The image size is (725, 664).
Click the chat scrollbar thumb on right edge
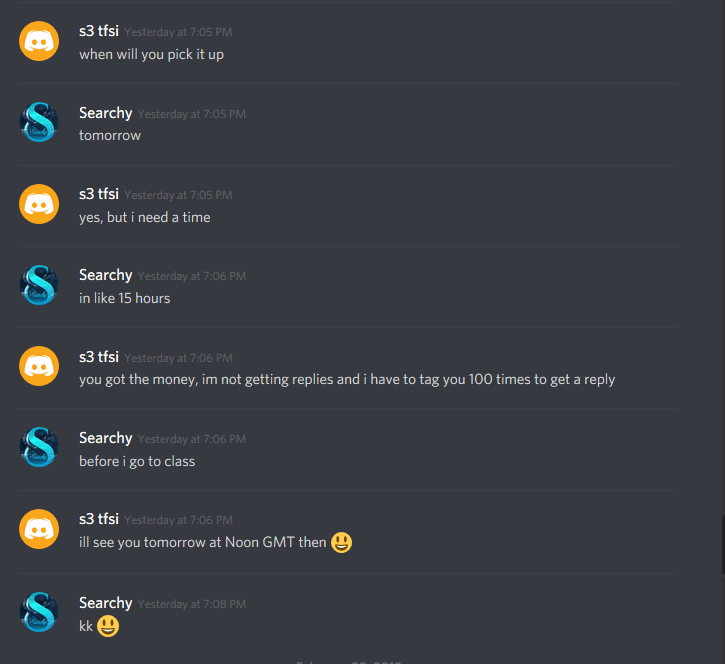723,544
